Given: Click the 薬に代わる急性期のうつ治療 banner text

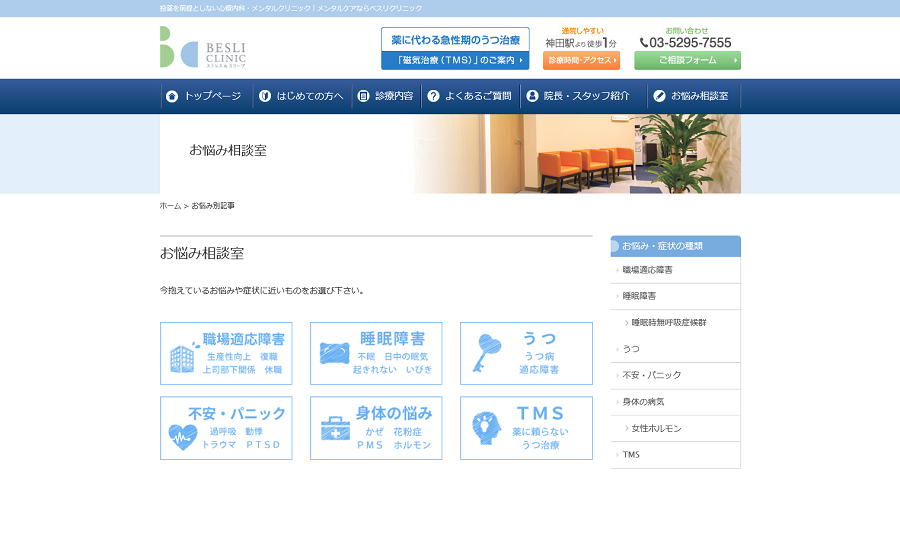Looking at the screenshot, I should pos(455,40).
